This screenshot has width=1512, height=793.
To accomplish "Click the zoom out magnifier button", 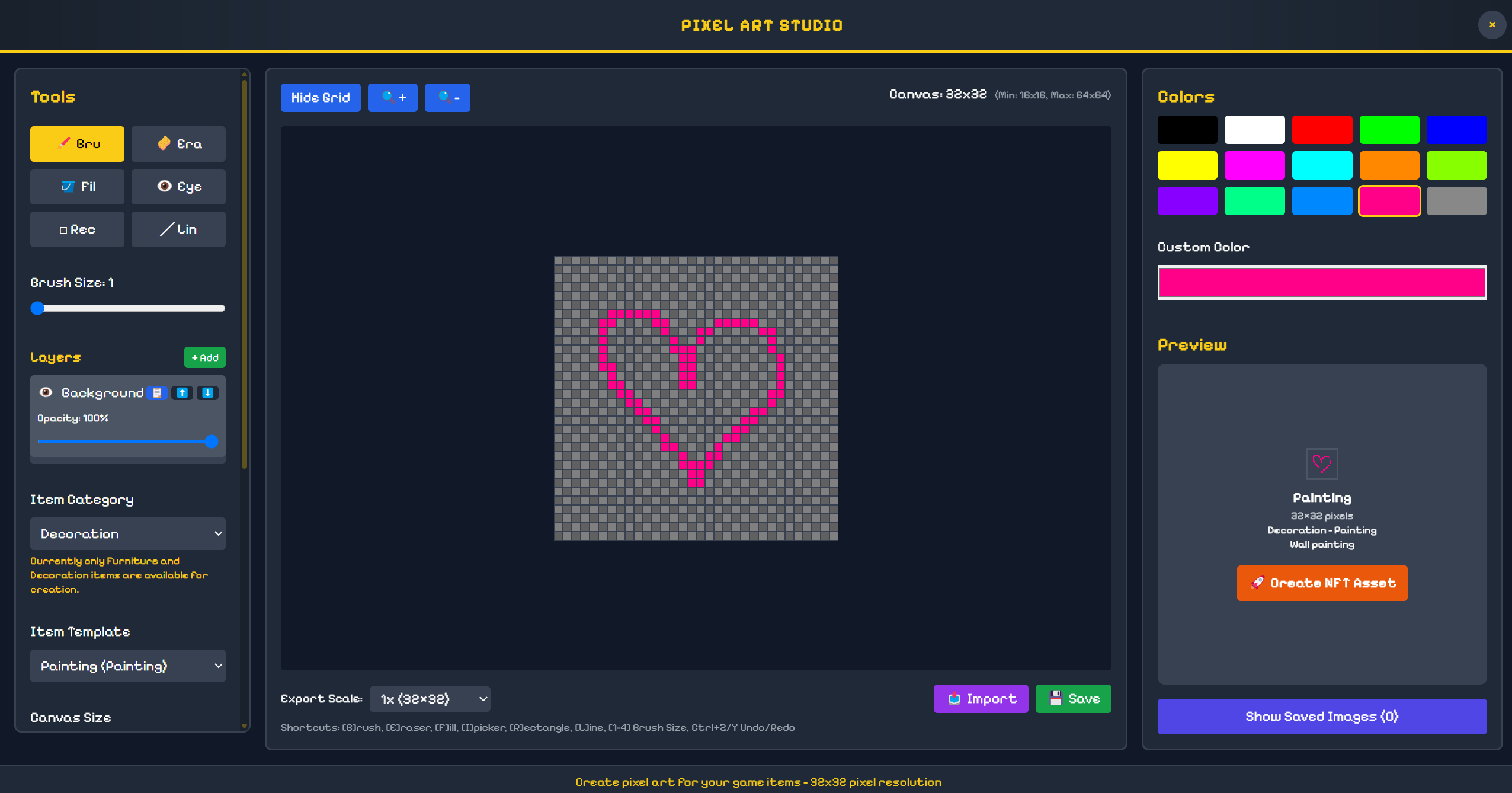I will [x=447, y=98].
